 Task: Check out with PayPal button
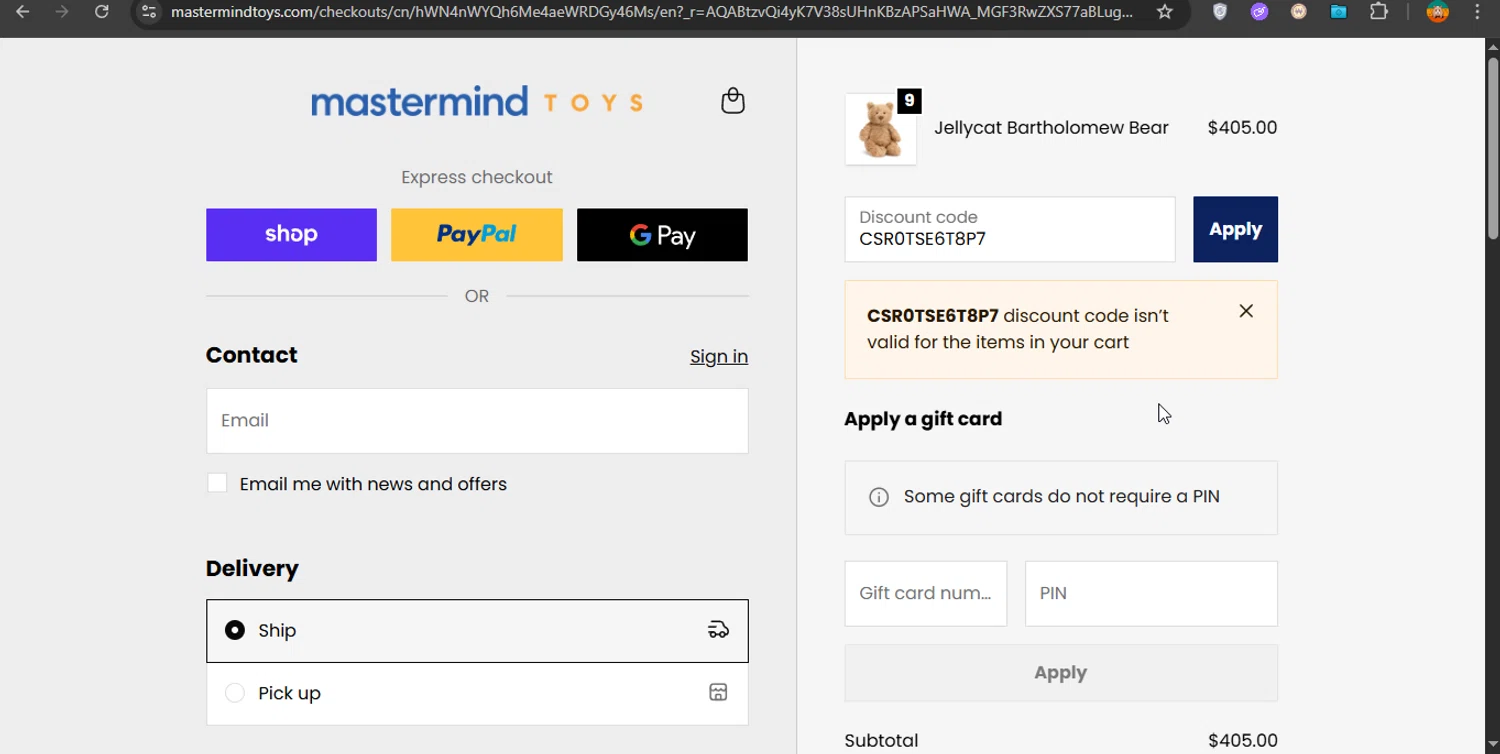[477, 235]
